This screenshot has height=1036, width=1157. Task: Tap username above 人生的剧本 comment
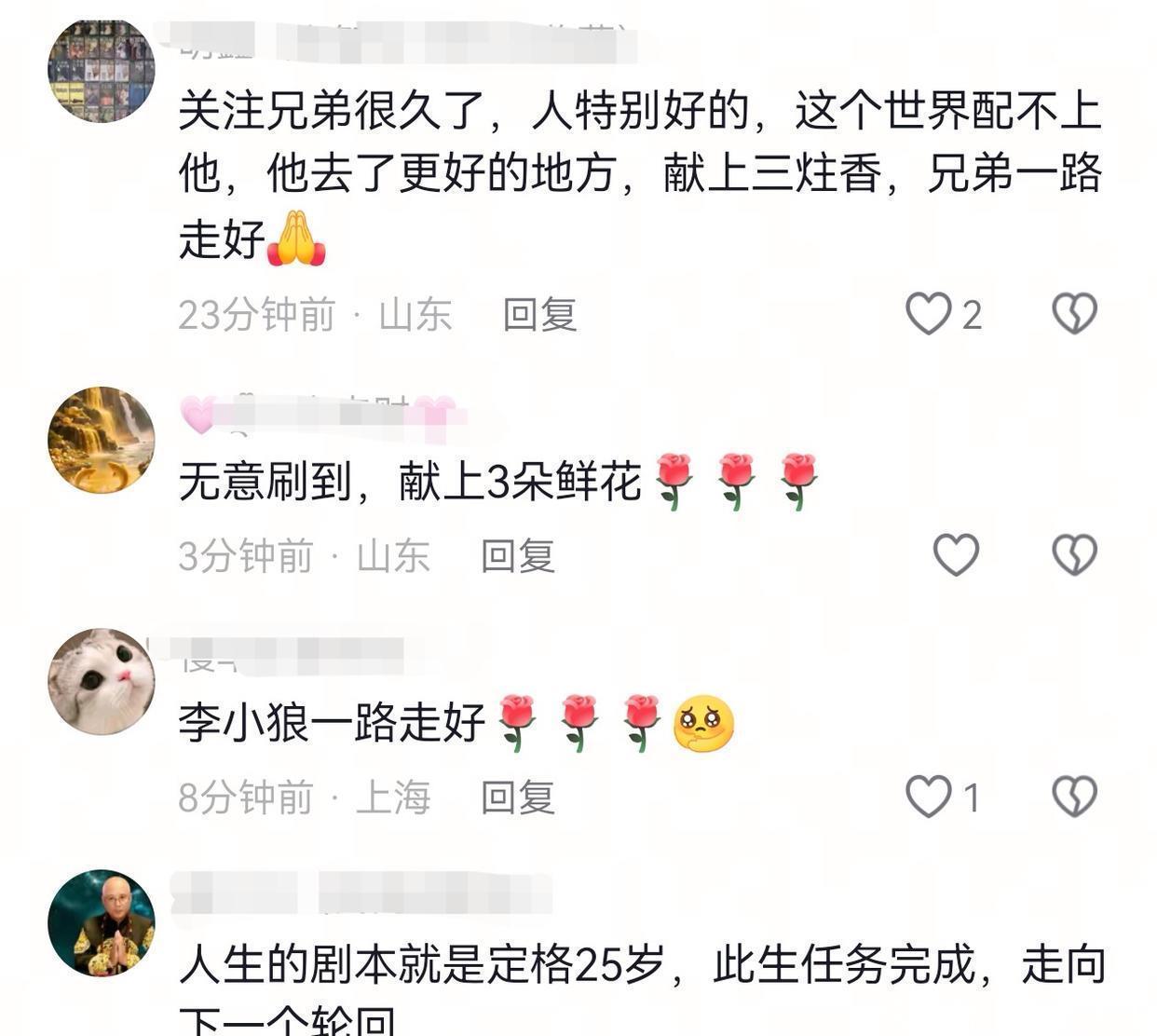pos(363,893)
